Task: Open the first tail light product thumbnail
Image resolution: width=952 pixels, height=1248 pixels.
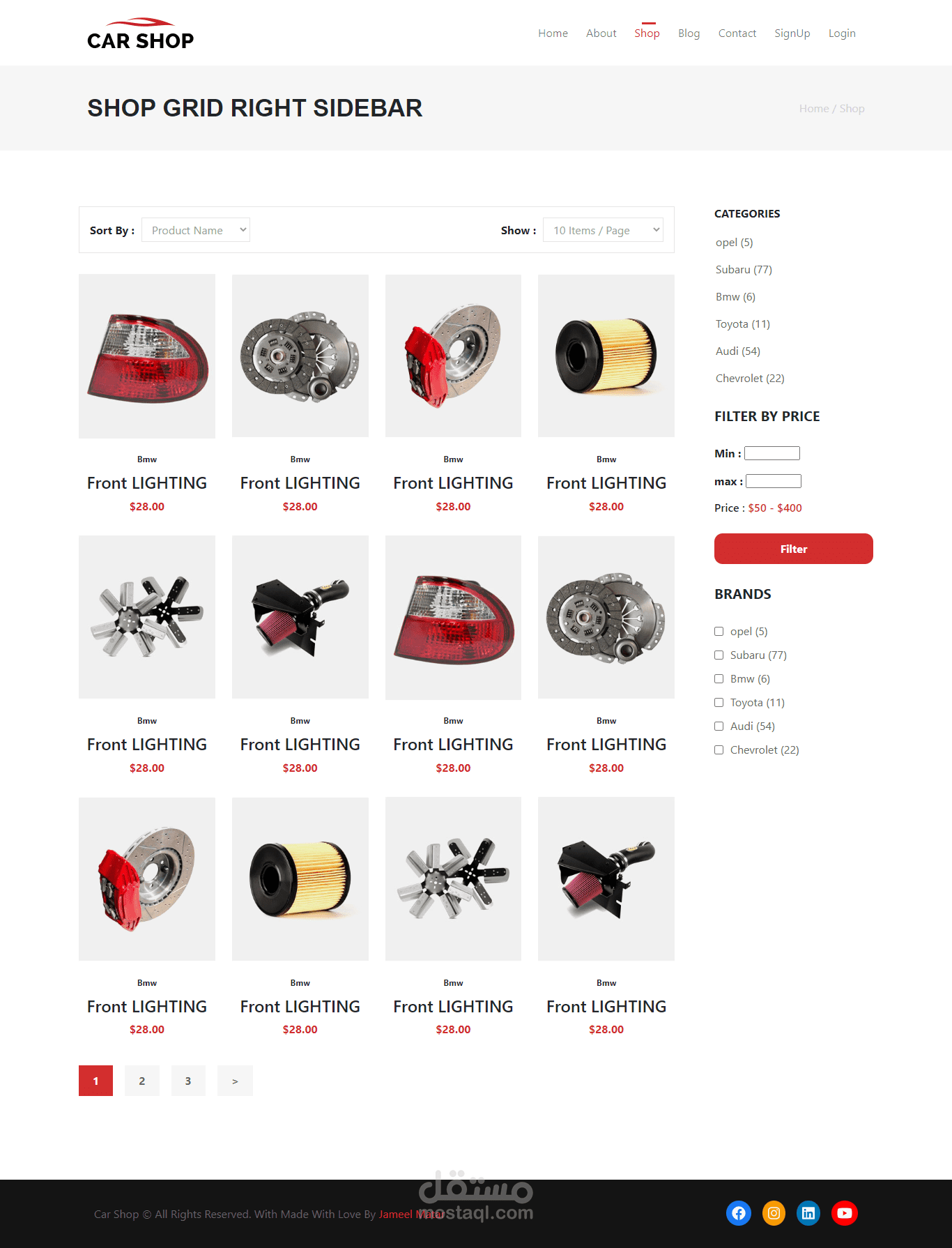Action: (147, 356)
